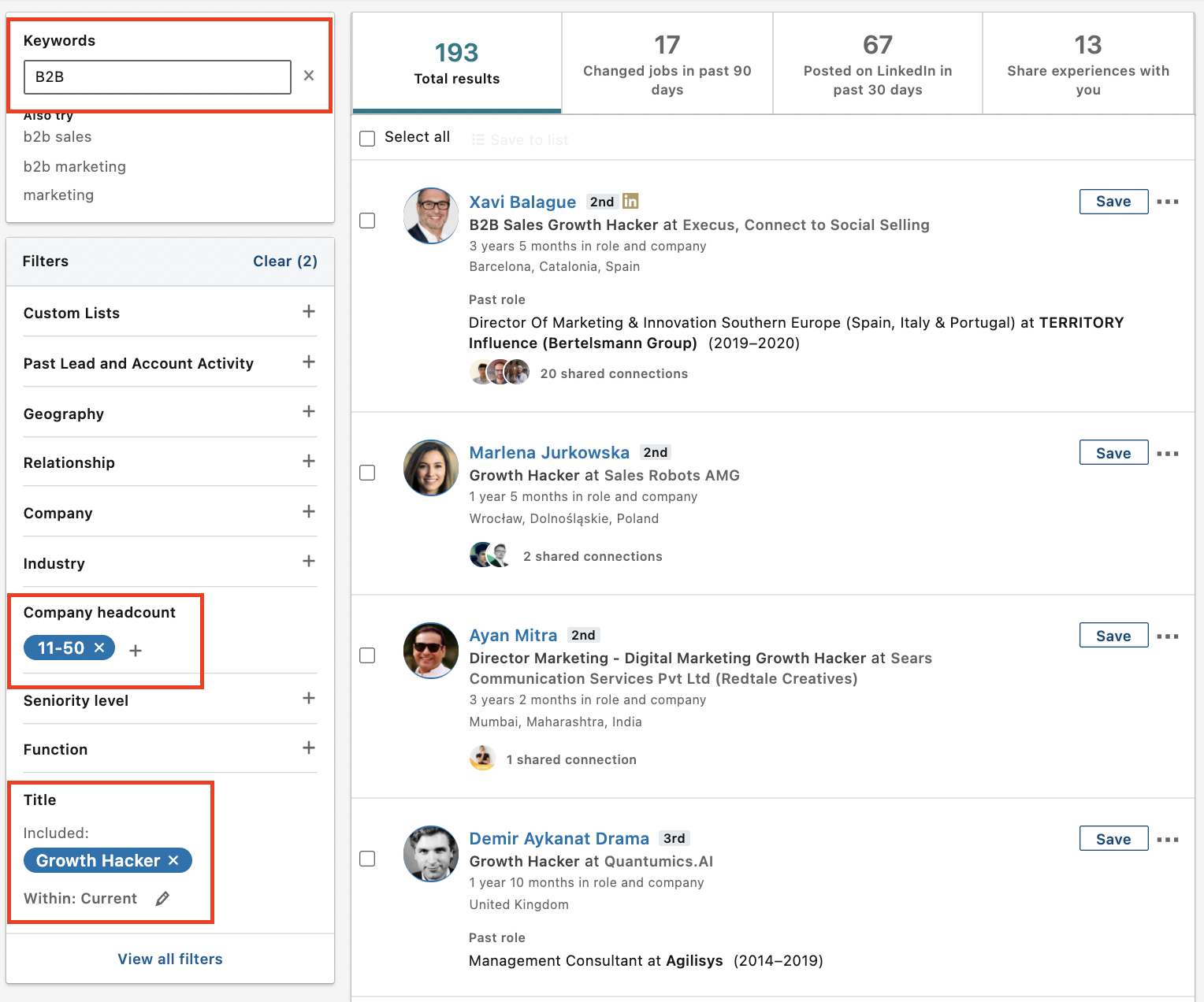Screen dimensions: 1204x1002
Task: Try the b2b sales keyword suggestion
Action: pyautogui.click(x=58, y=137)
